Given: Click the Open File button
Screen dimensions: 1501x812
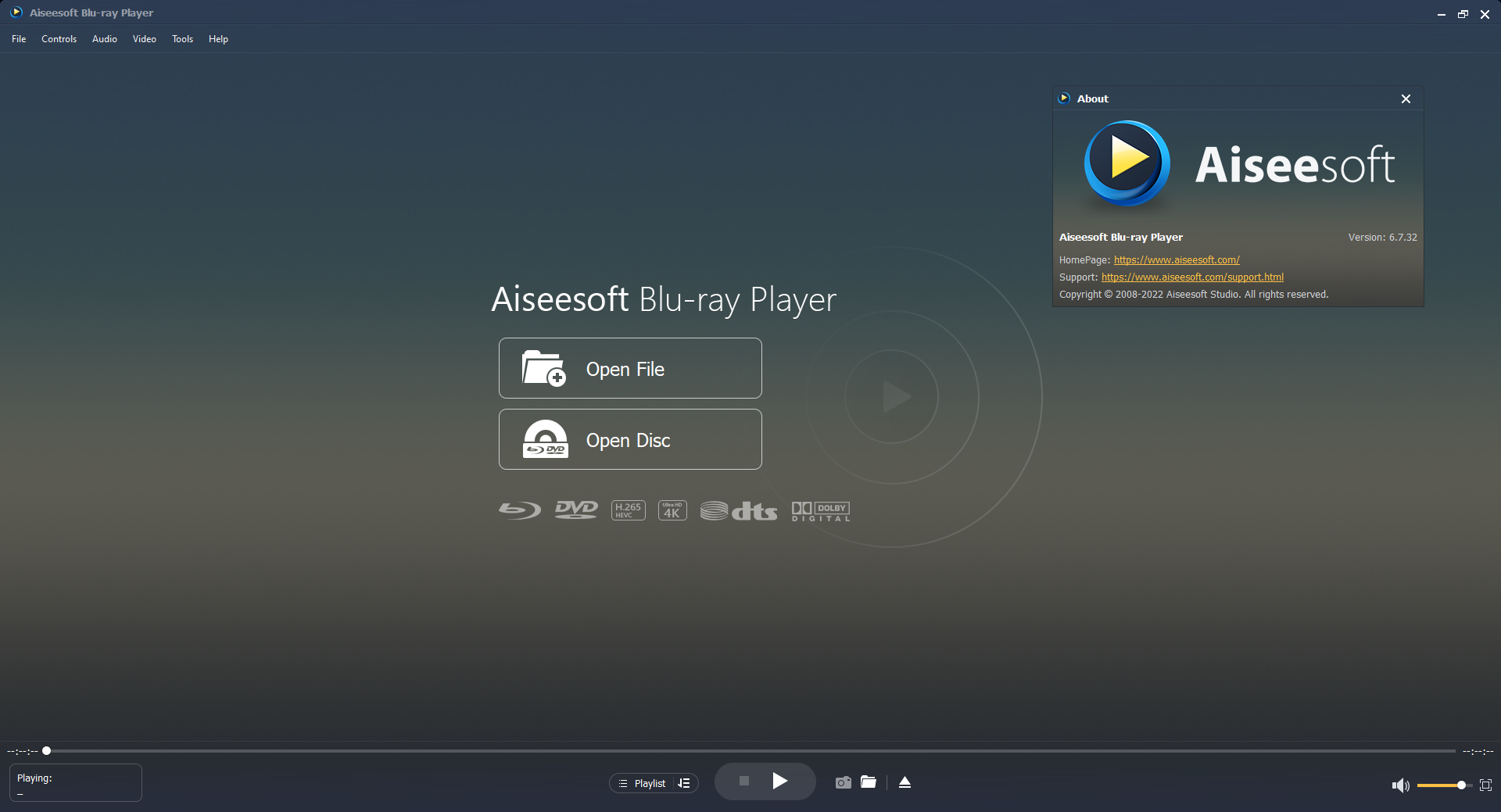Looking at the screenshot, I should click(x=630, y=368).
